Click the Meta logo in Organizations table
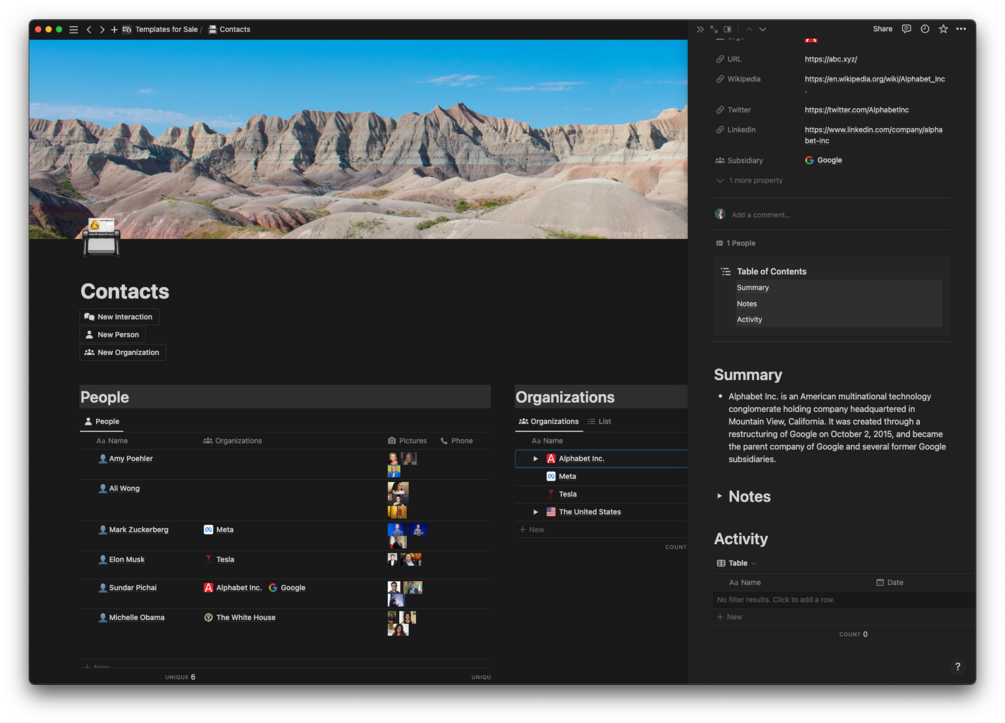Image resolution: width=1005 pixels, height=723 pixels. (551, 476)
